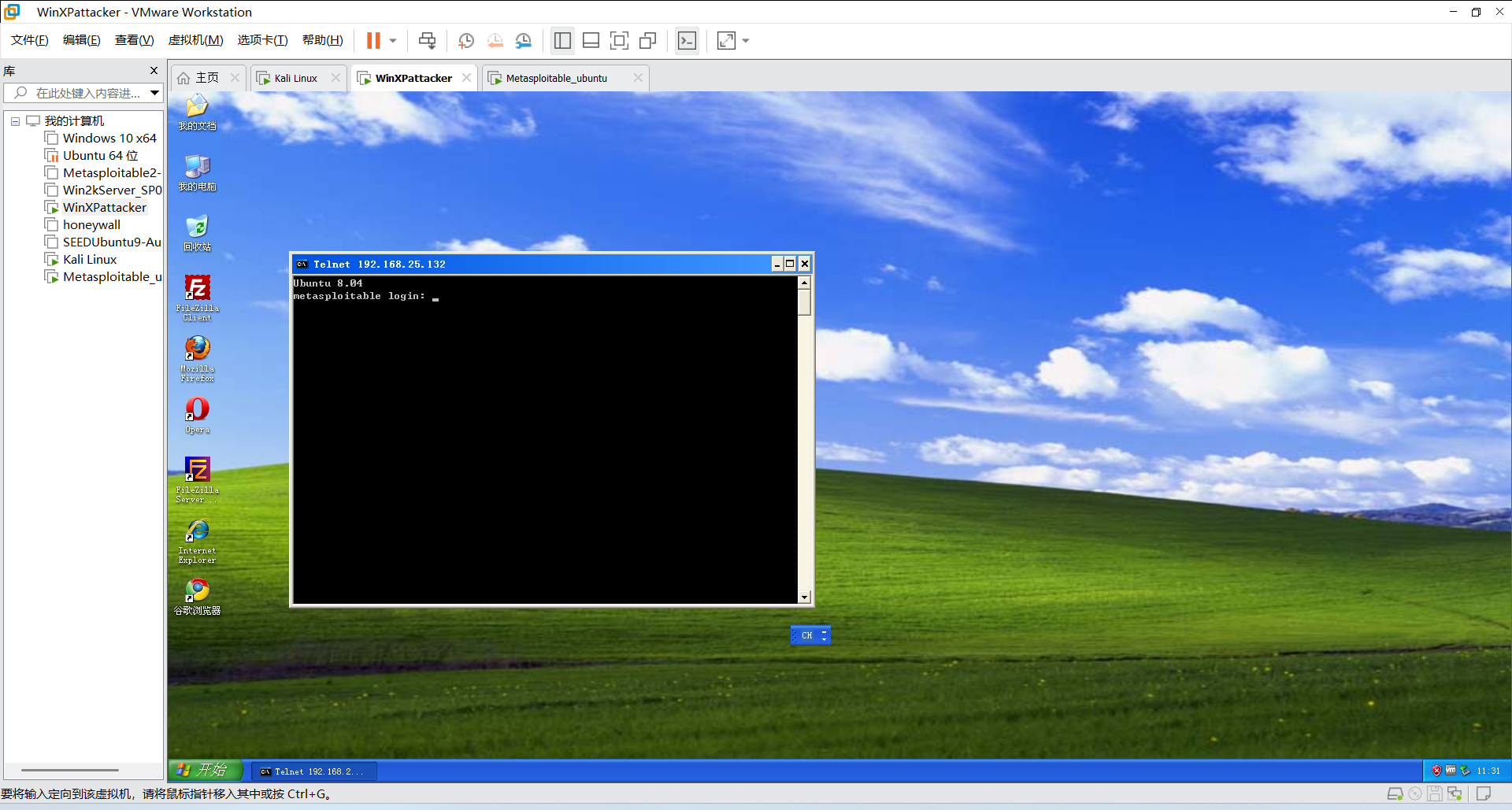Open the 文件(F) menu
Viewport: 1512px width, 810px height.
pyautogui.click(x=30, y=40)
